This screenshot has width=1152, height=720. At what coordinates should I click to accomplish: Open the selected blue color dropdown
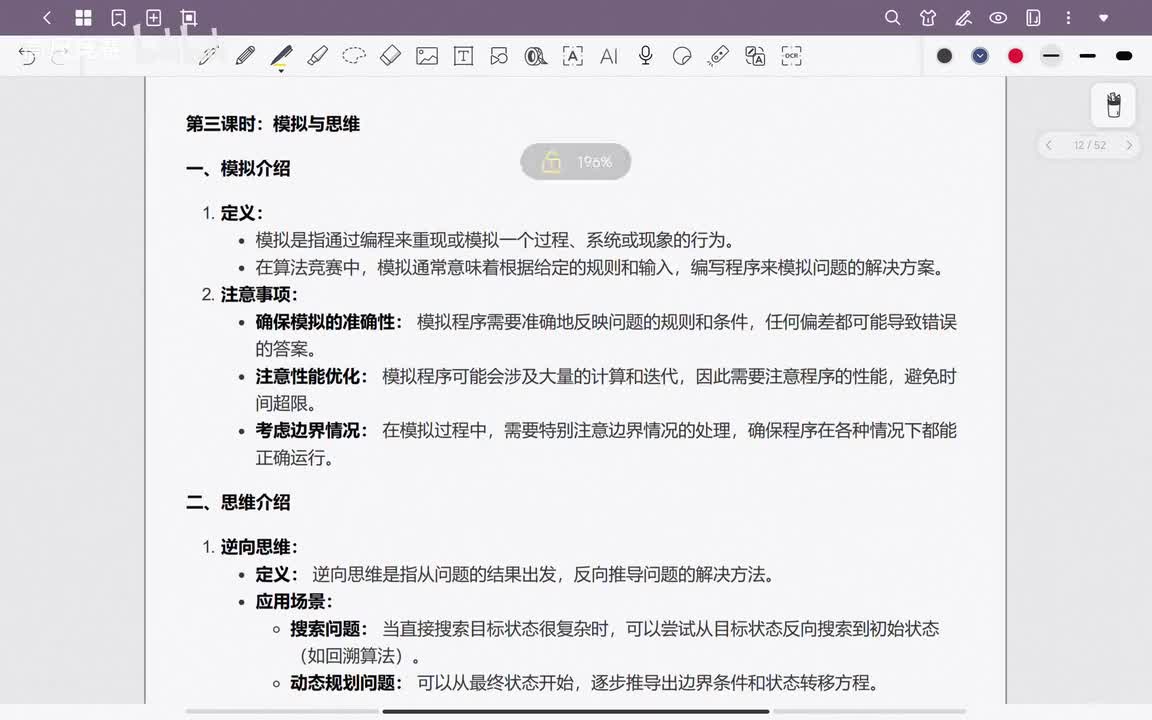pyautogui.click(x=980, y=56)
